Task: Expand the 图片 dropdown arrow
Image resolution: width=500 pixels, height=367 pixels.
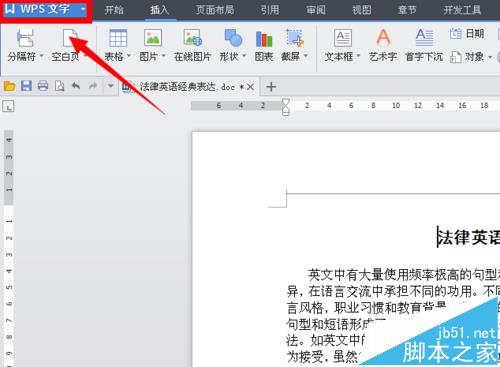Action: click(164, 56)
